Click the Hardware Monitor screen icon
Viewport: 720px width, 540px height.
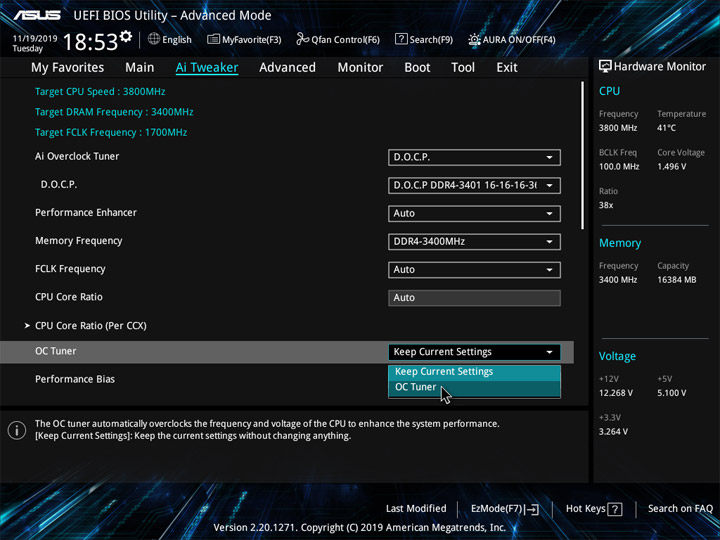(x=605, y=67)
